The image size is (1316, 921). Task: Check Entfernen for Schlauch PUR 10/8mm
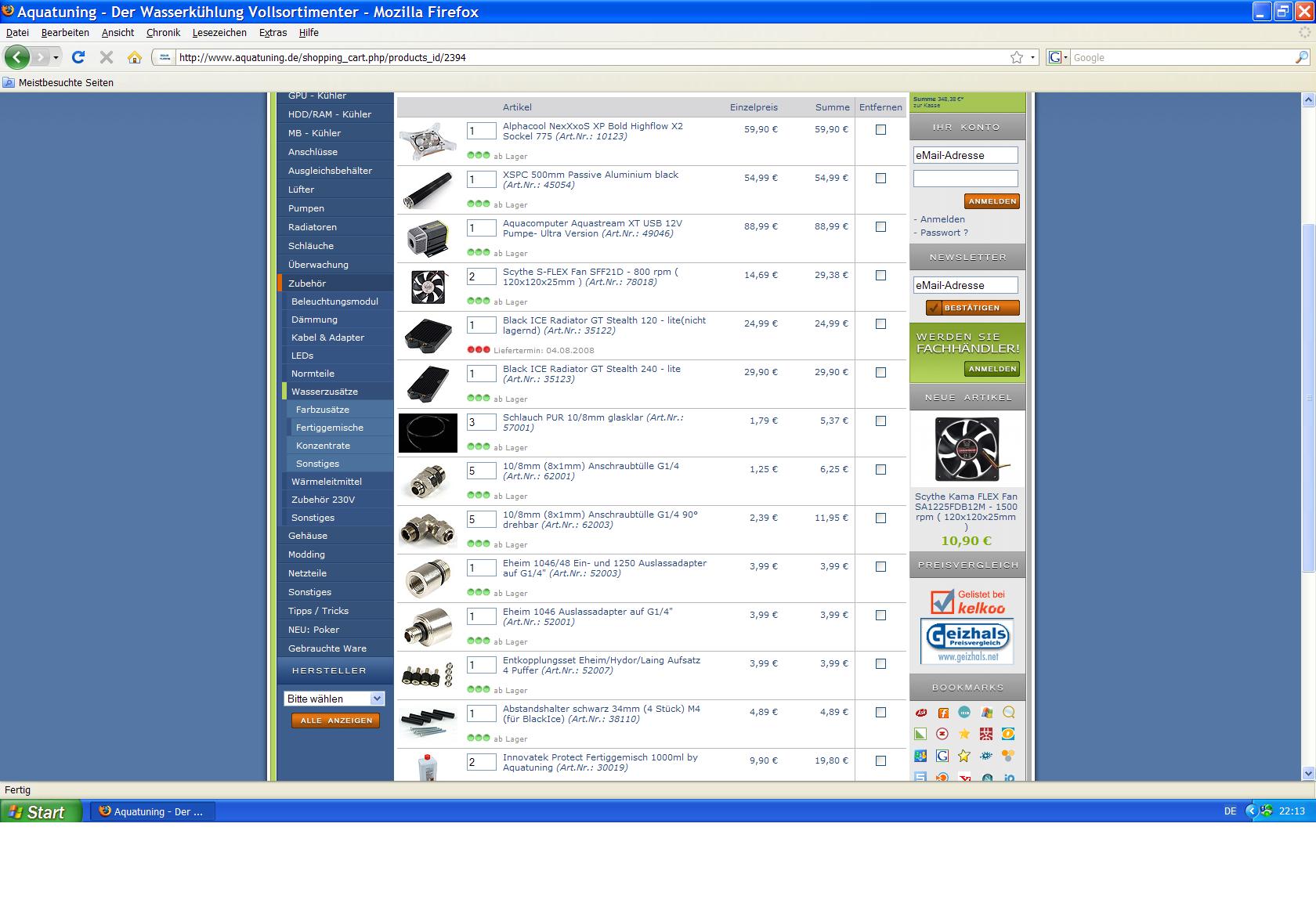[x=880, y=421]
